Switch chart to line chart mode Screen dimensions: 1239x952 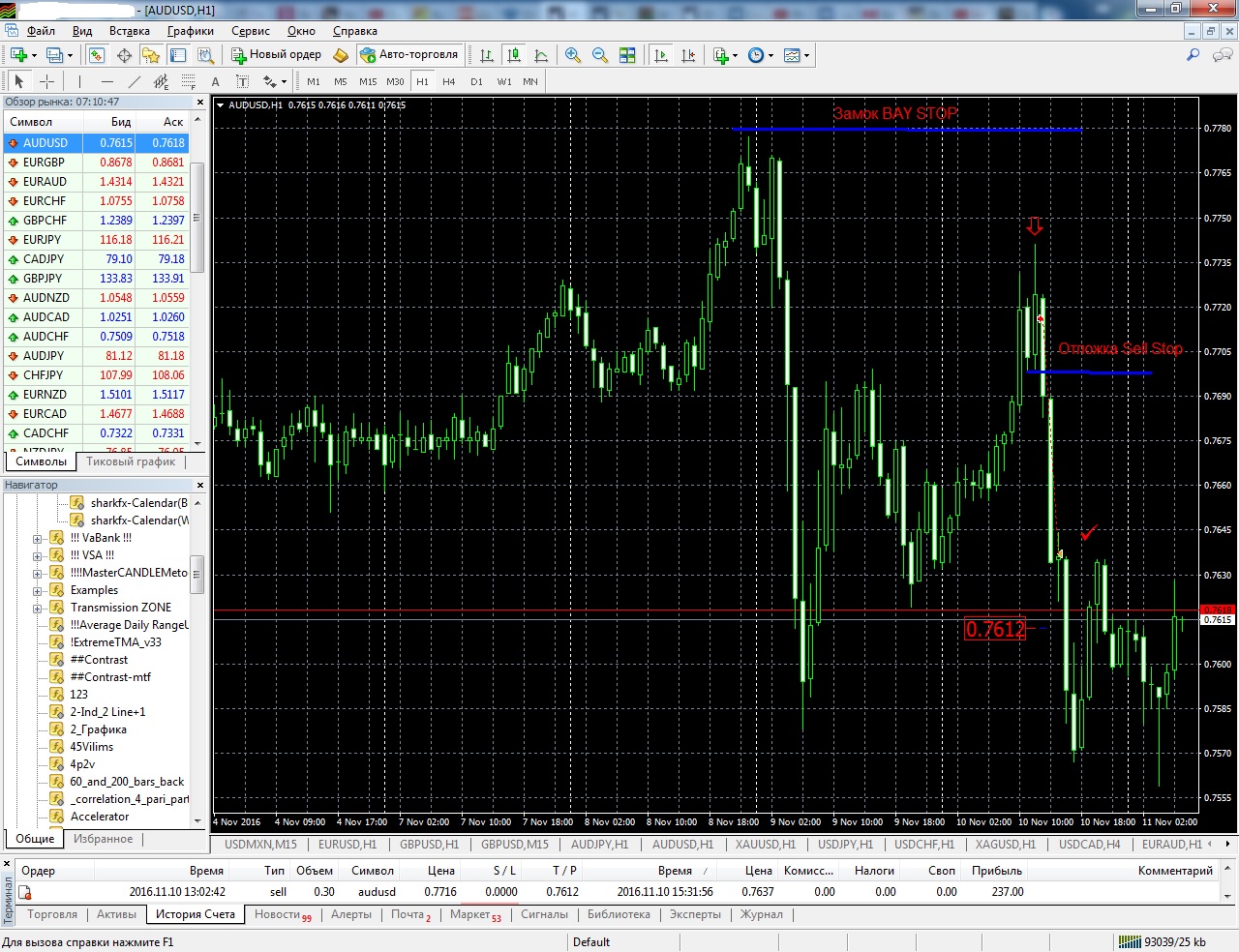541,55
